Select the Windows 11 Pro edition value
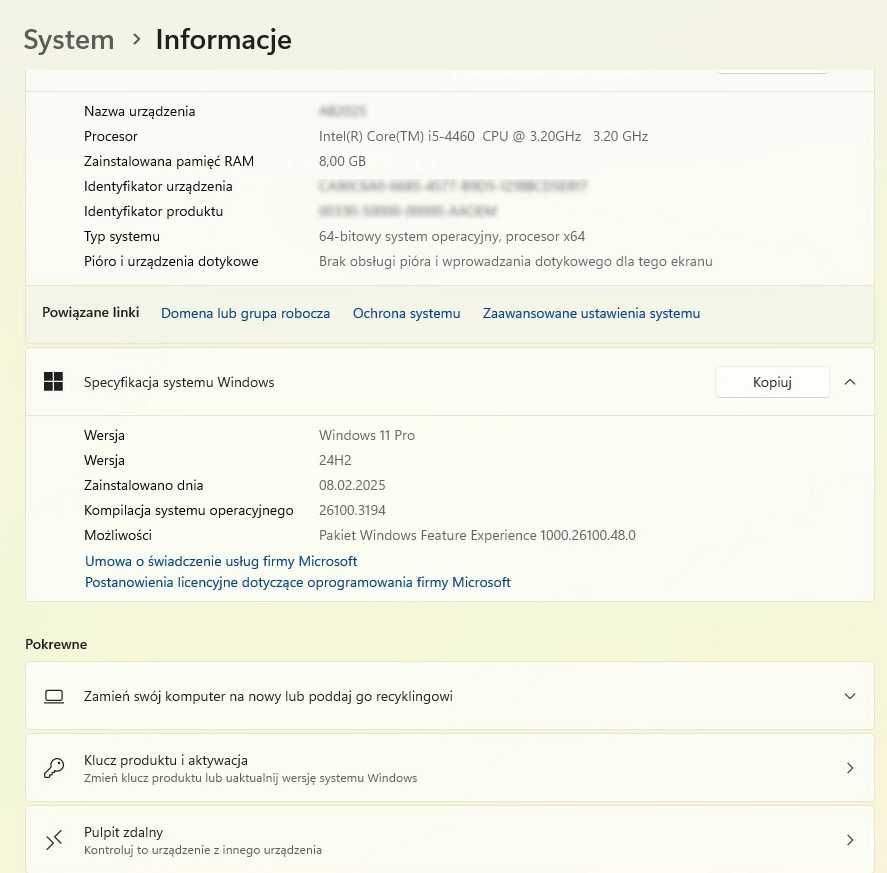This screenshot has height=873, width=887. click(x=367, y=435)
